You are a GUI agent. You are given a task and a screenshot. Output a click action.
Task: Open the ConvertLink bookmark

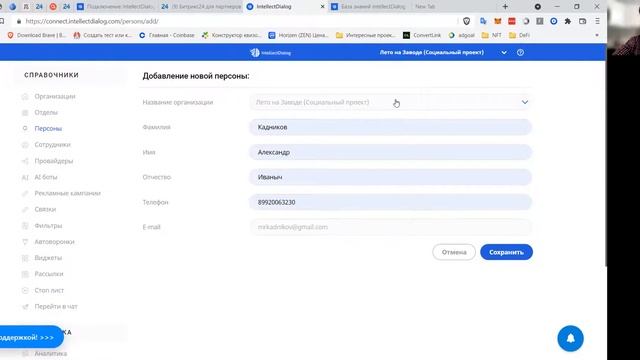point(422,36)
